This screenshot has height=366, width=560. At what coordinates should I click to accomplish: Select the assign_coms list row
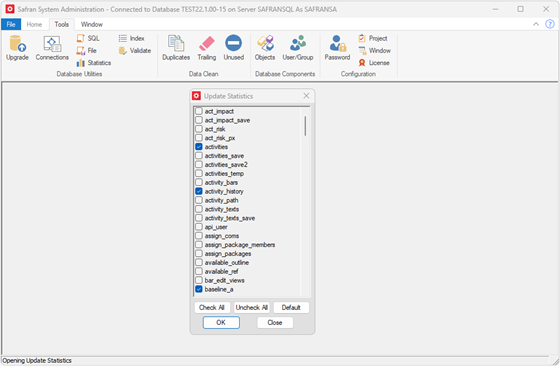click(248, 236)
